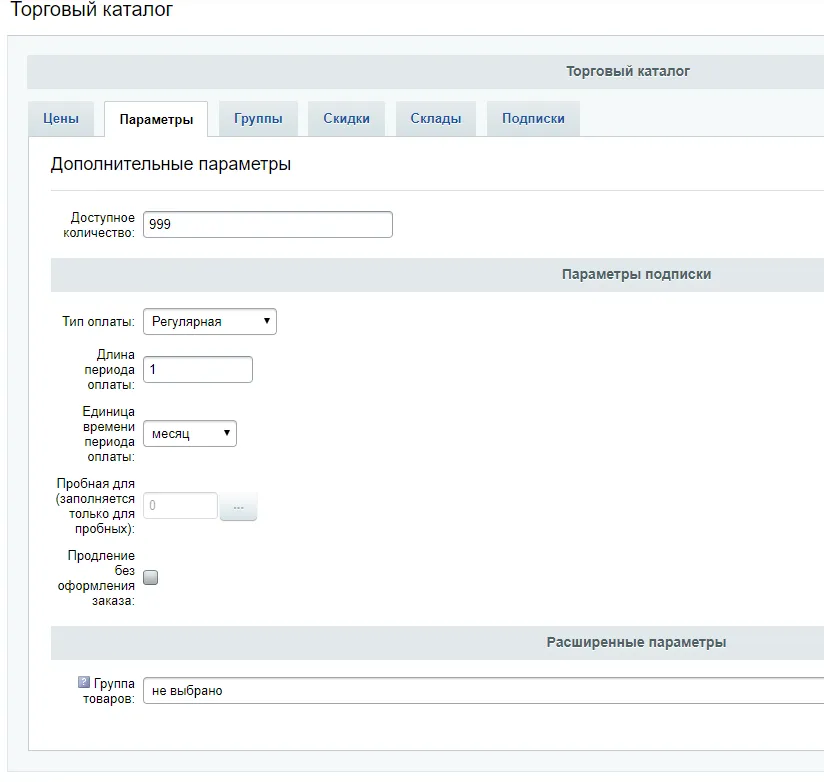This screenshot has width=824, height=782.
Task: Open the Тип оплаты dropdown
Action: [210, 321]
